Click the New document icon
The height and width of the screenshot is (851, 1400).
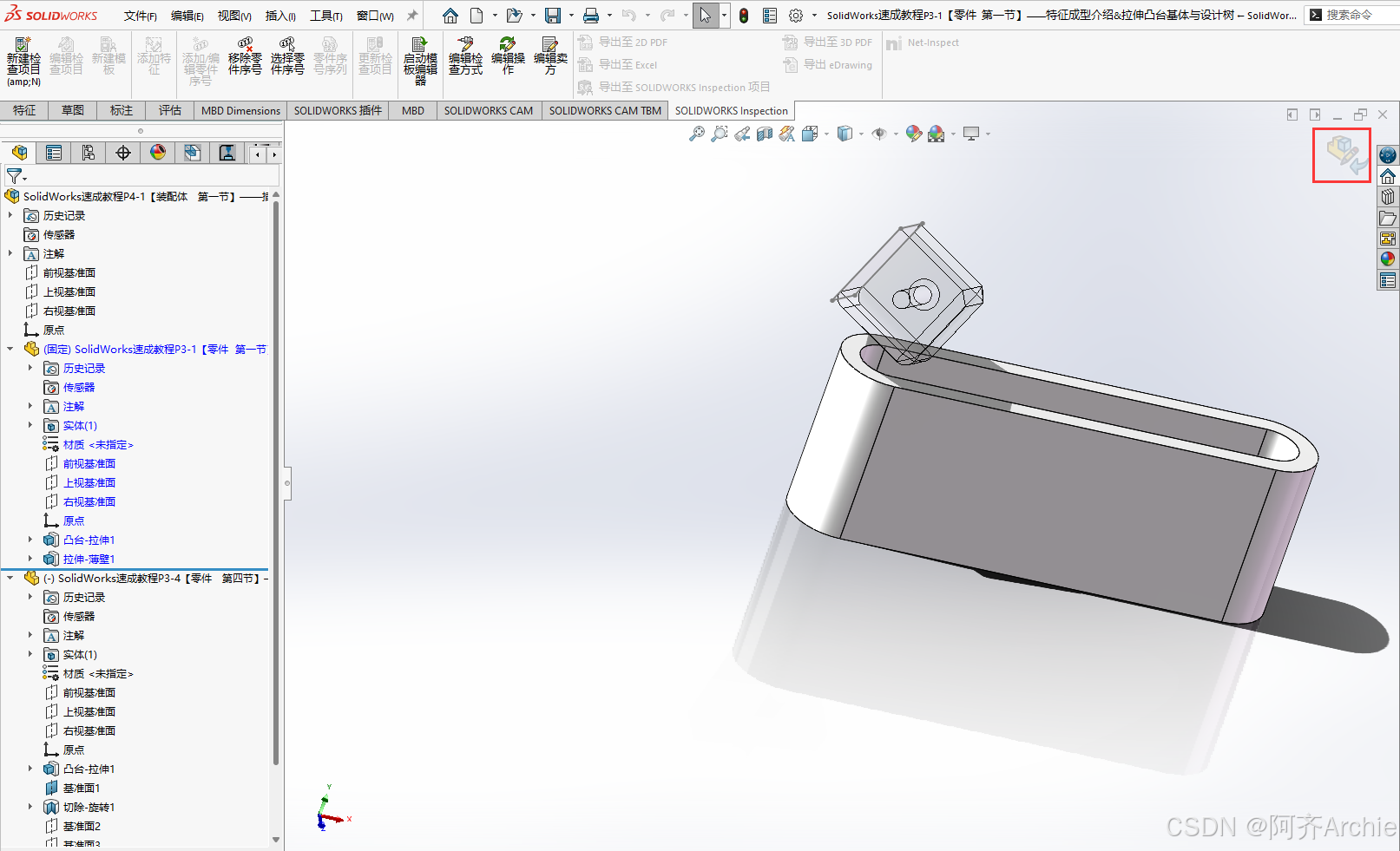coord(477,16)
